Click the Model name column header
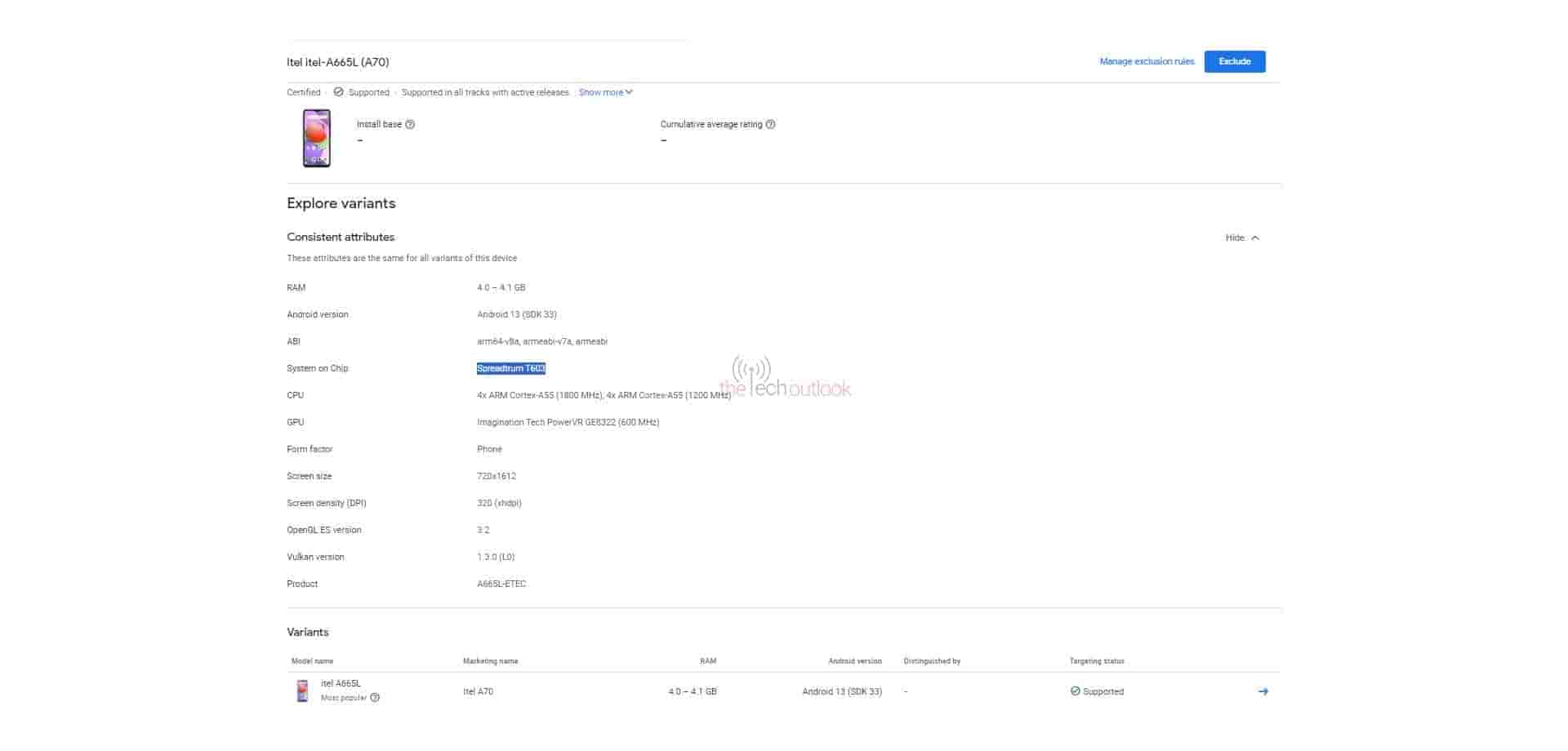This screenshot has height=751, width=1568. click(x=312, y=661)
